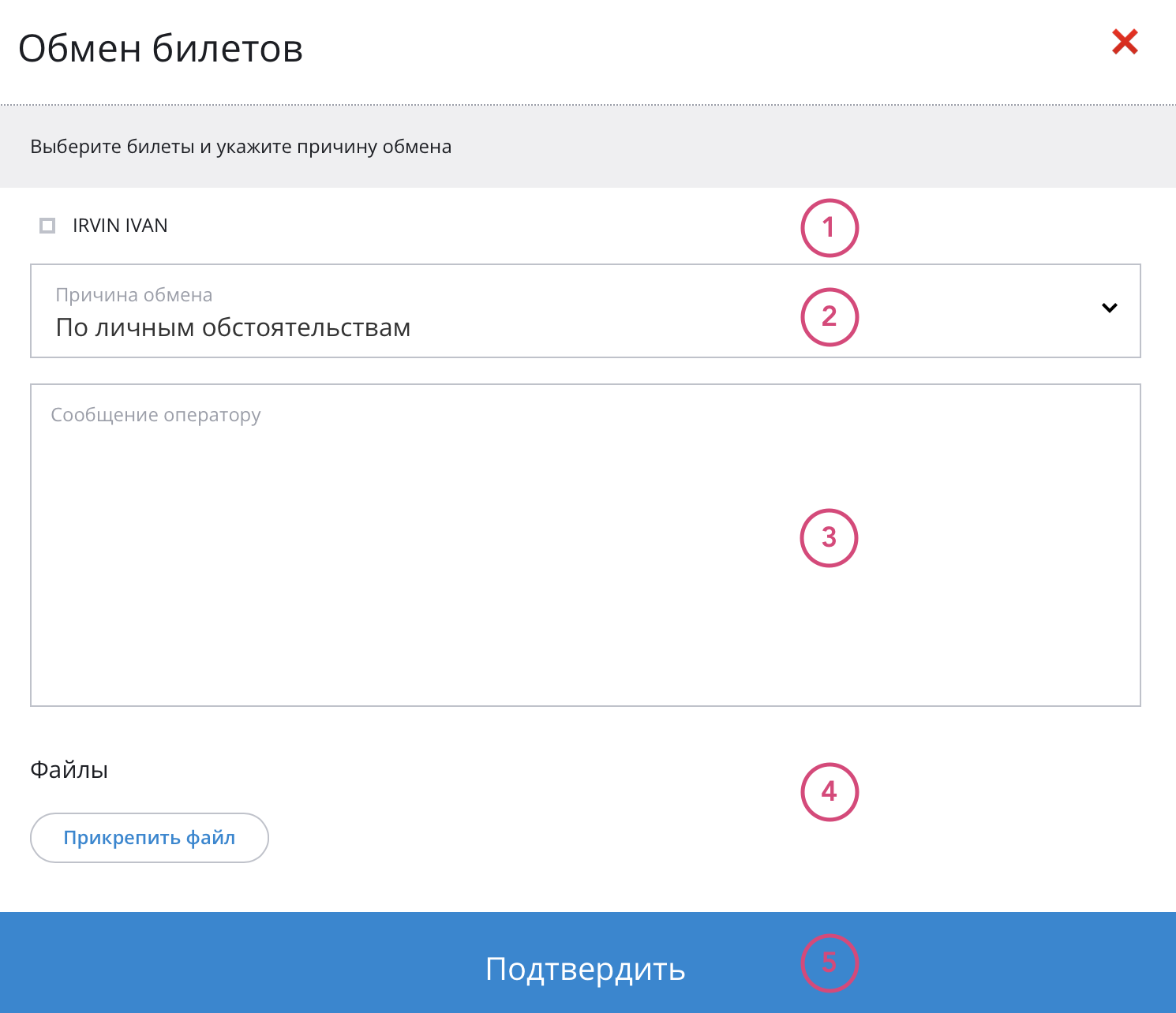Click the selected value По личным обстоятельствам

click(x=233, y=327)
